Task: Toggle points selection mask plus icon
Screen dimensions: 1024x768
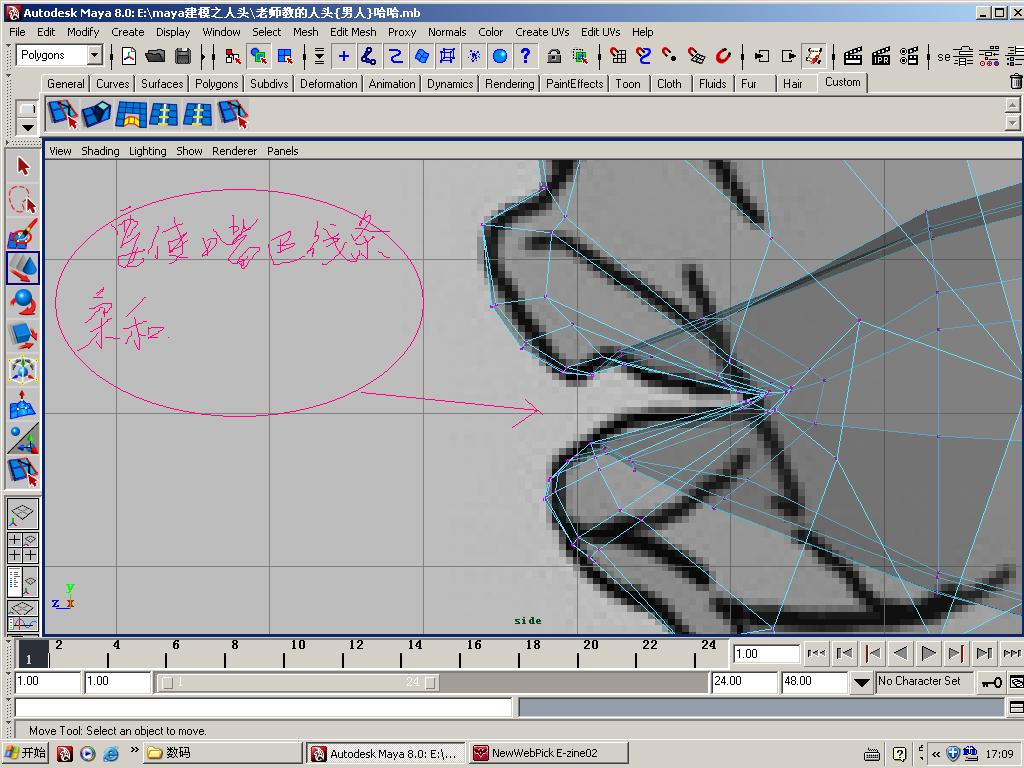Action: pyautogui.click(x=344, y=56)
